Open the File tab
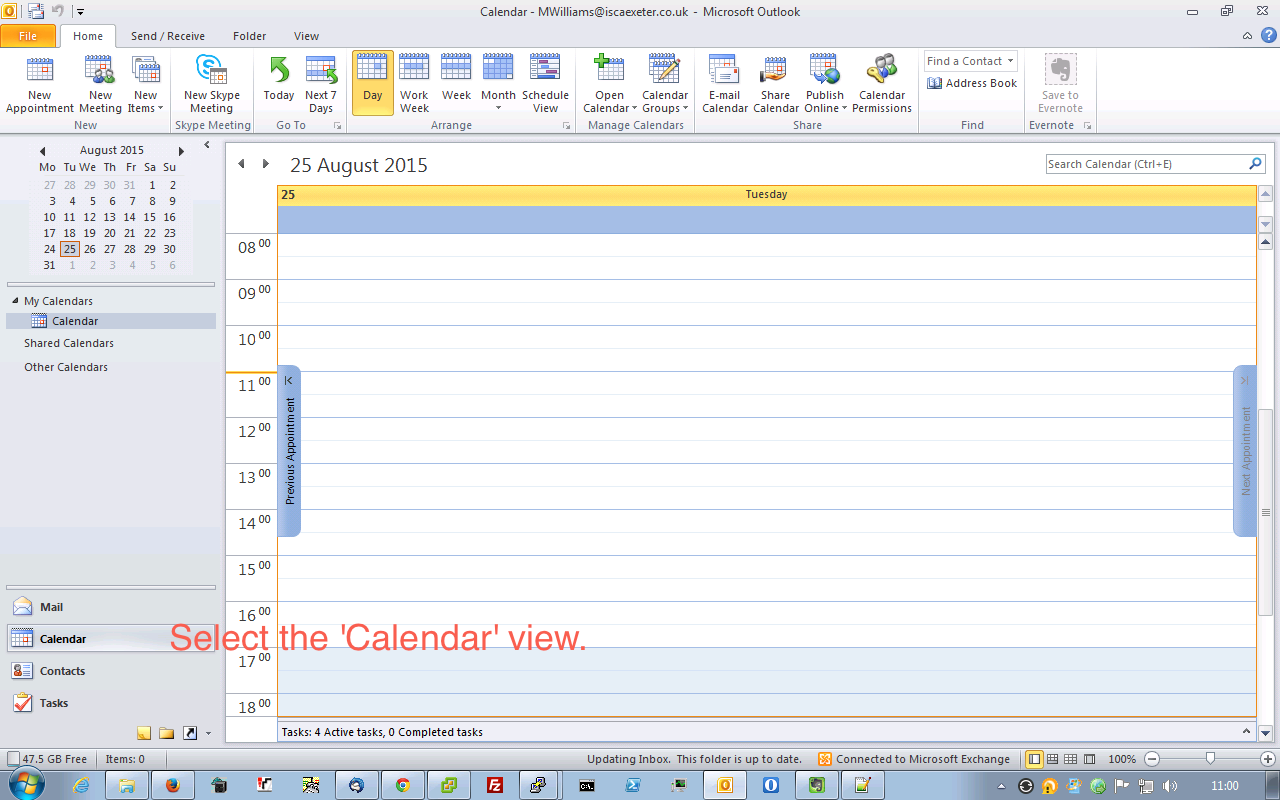This screenshot has height=800, width=1280. [28, 36]
